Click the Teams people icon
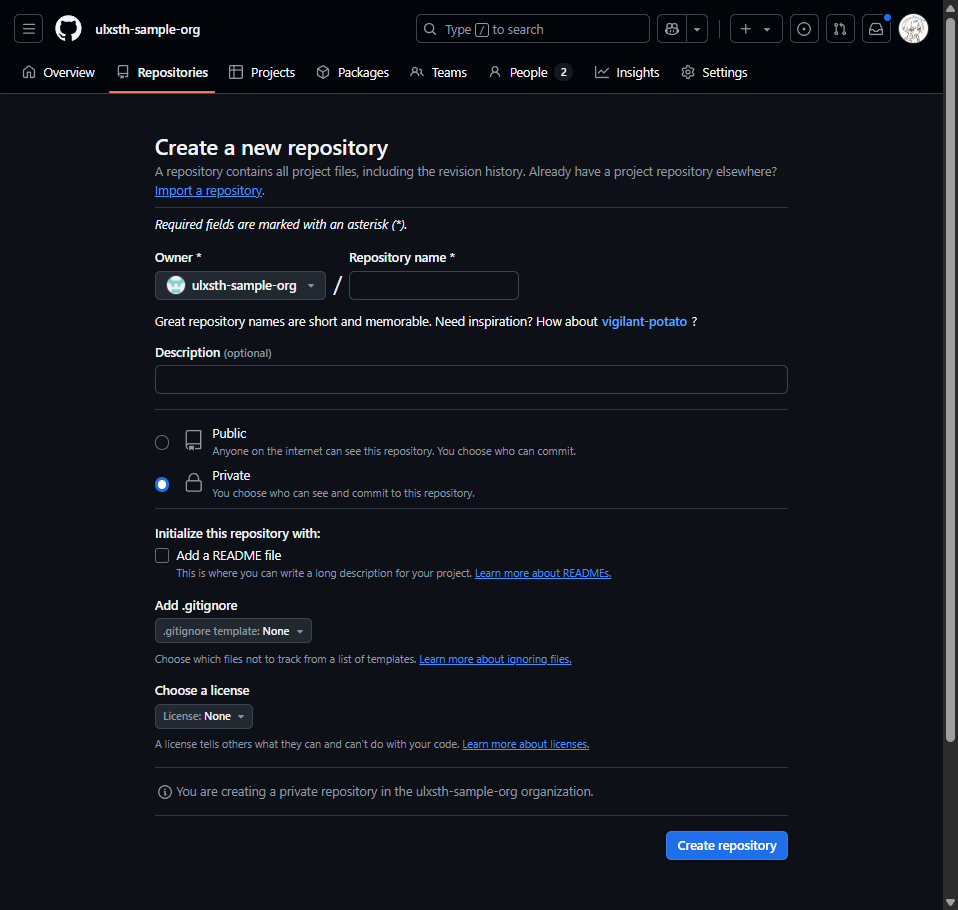 point(417,72)
